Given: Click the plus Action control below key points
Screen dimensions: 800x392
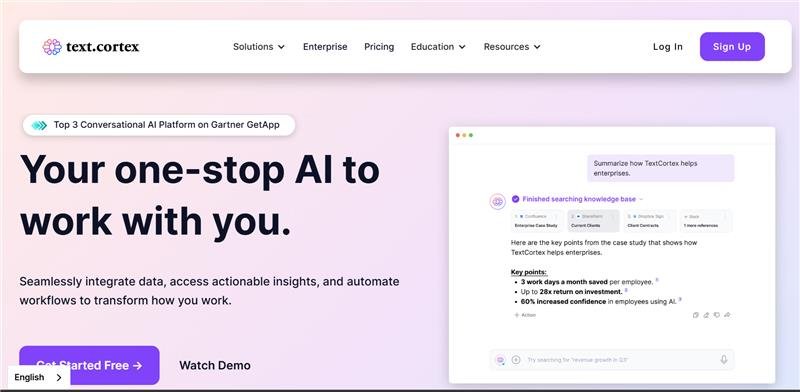Looking at the screenshot, I should tap(525, 315).
